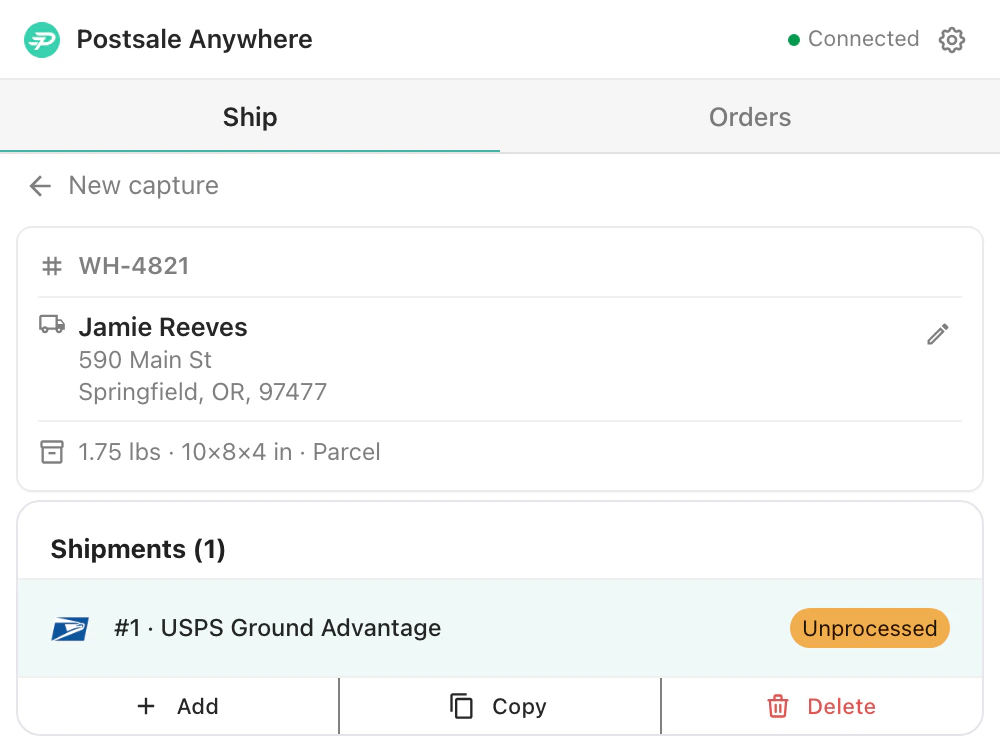Click the Postsale Anywhere logo icon
1000x740 pixels.
(42, 40)
